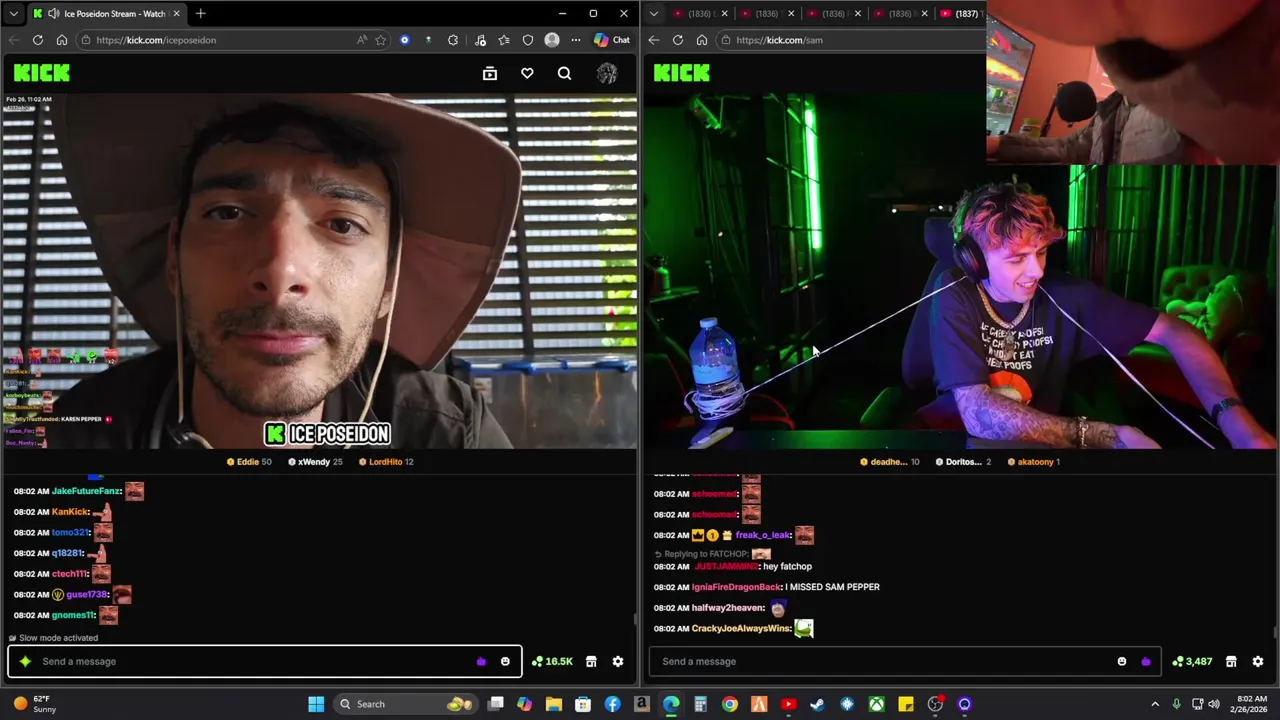Open the Edge profile avatar

coord(552,40)
